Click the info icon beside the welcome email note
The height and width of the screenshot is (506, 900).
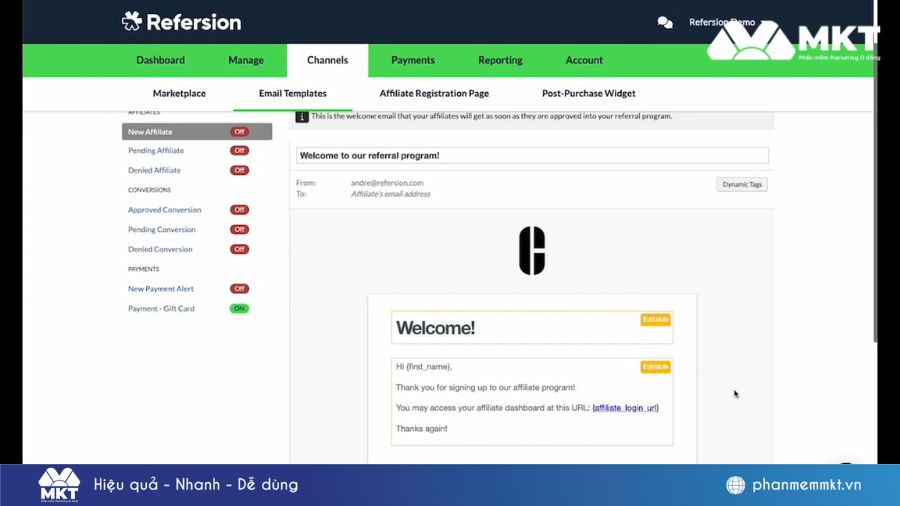click(302, 117)
